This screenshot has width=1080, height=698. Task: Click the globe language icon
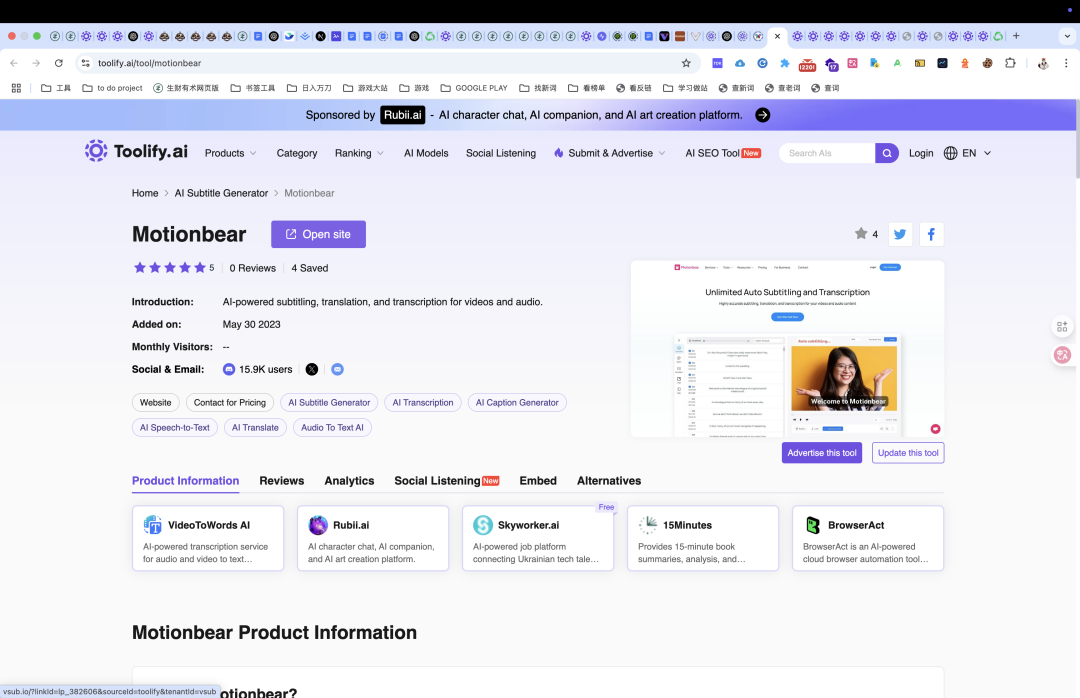pyautogui.click(x=951, y=153)
